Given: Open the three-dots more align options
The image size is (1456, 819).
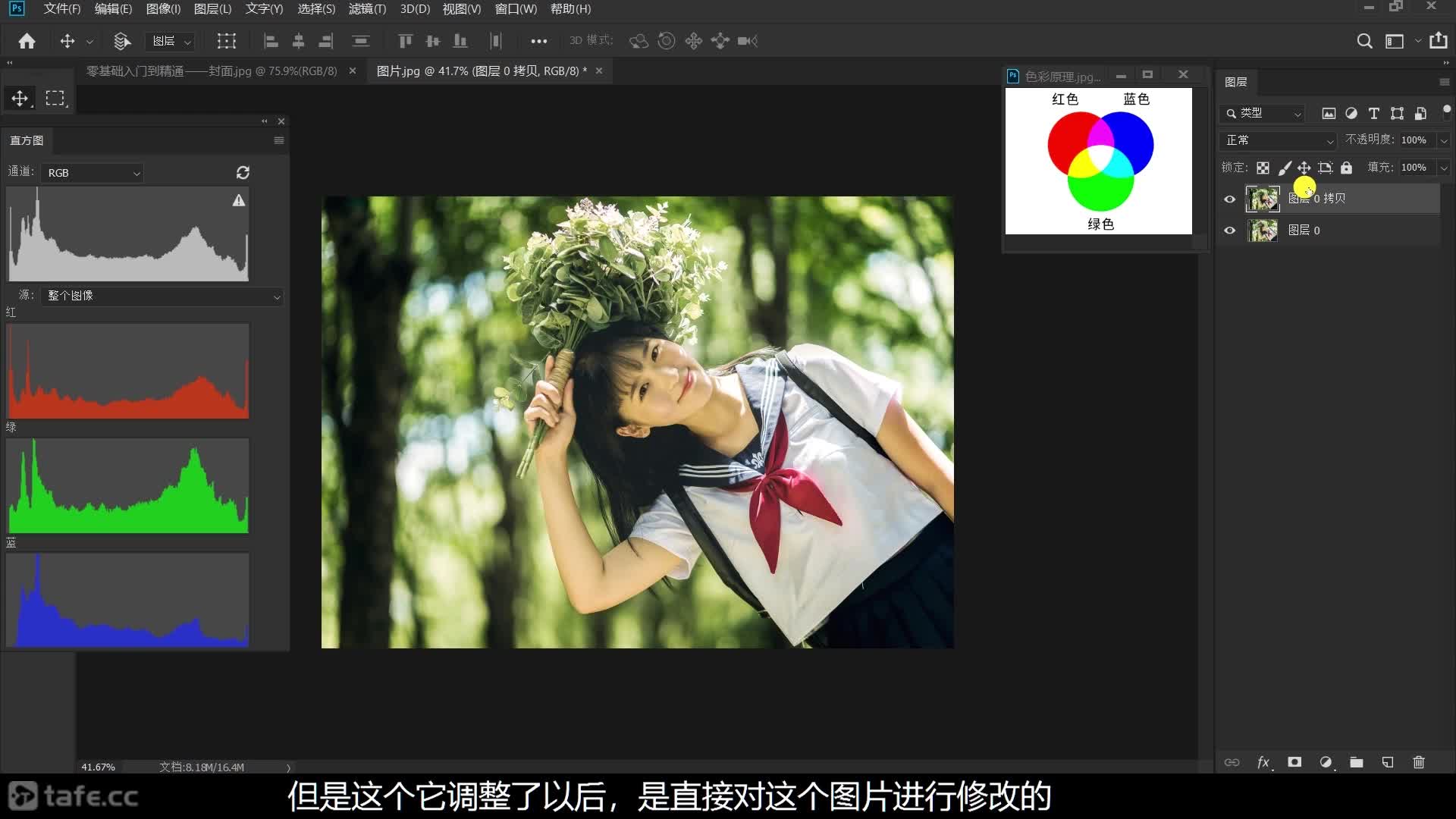Looking at the screenshot, I should coord(539,41).
